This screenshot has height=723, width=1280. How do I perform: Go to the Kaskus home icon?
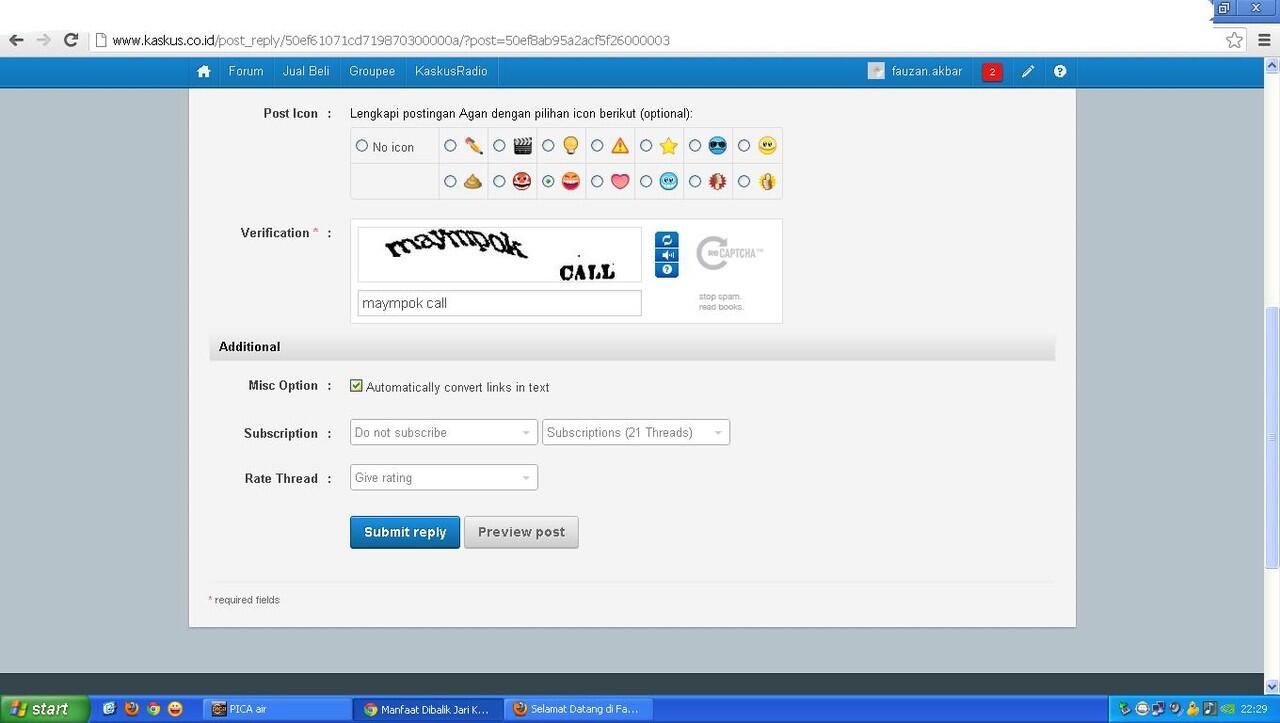(x=204, y=71)
